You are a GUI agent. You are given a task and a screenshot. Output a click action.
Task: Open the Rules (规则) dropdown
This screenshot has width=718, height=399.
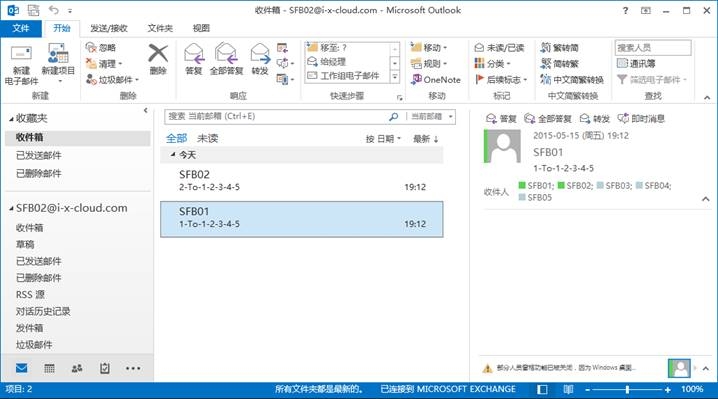click(x=429, y=64)
